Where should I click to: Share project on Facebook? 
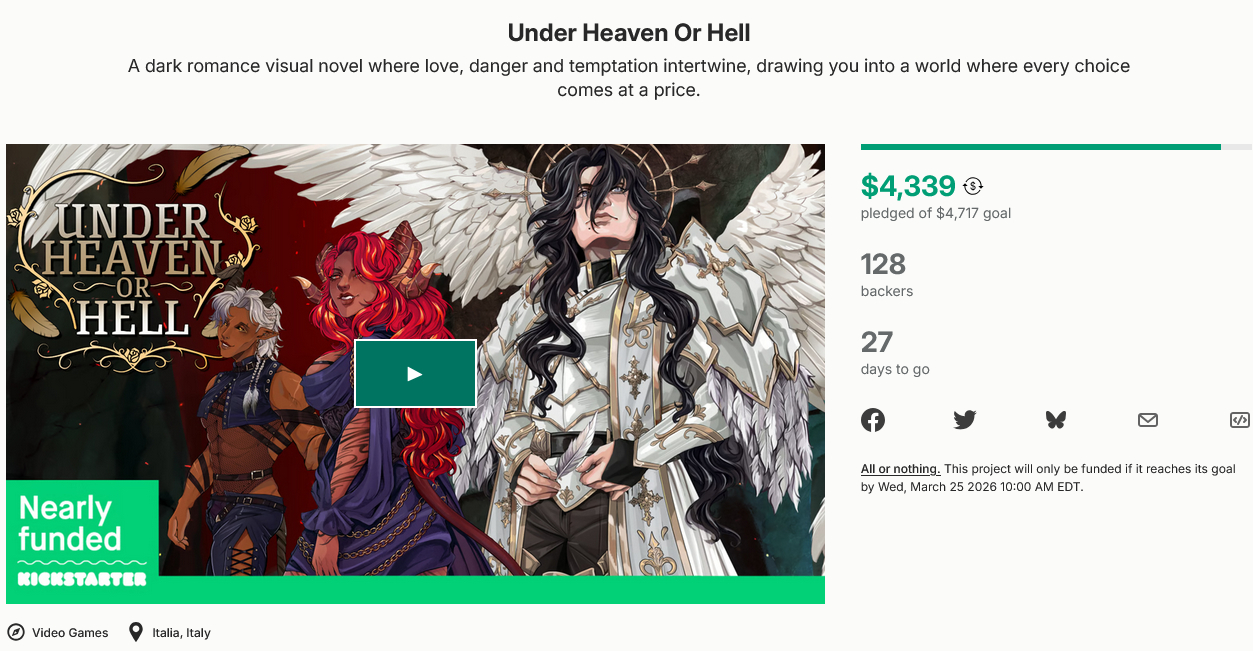tap(873, 420)
